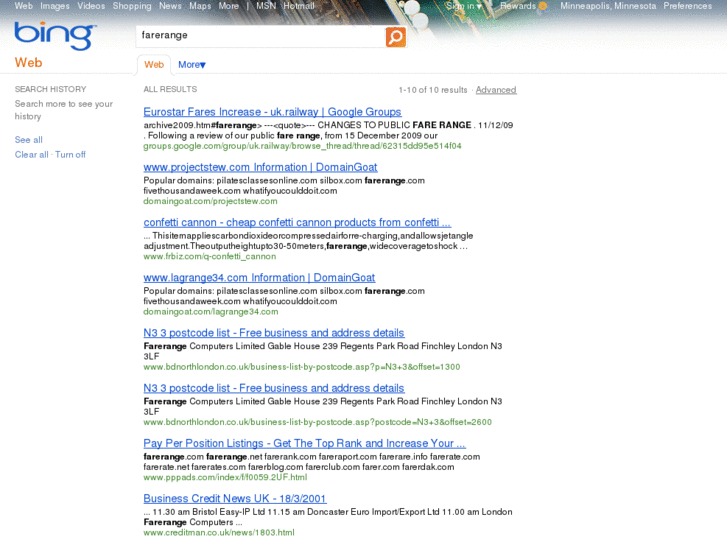This screenshot has width=727, height=545.
Task: Click See all search history
Action: (x=28, y=140)
